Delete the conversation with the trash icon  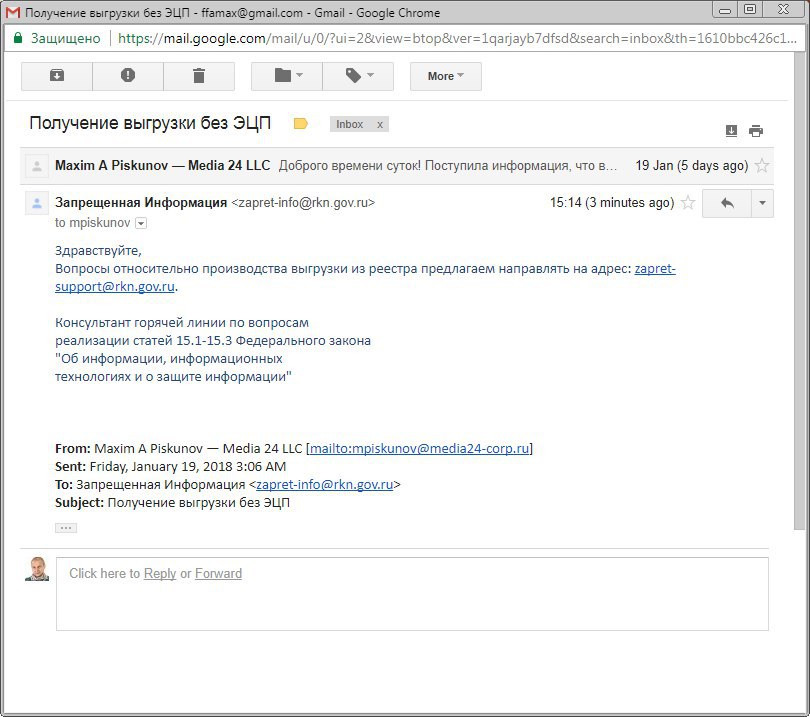[199, 76]
